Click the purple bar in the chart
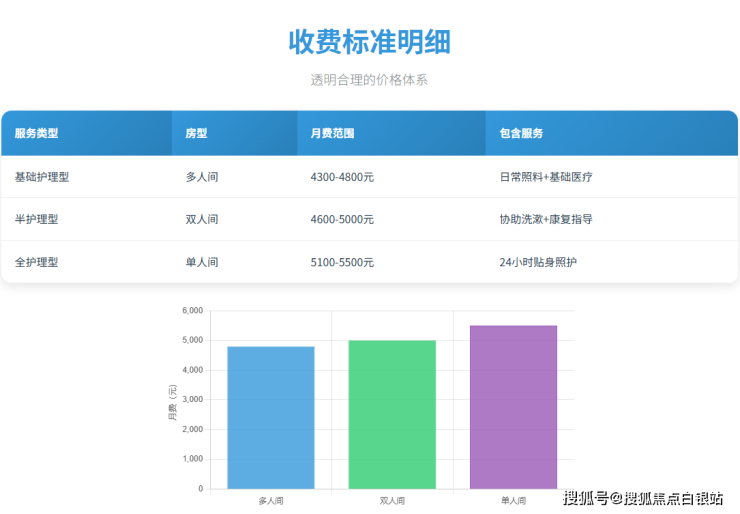 coord(513,408)
